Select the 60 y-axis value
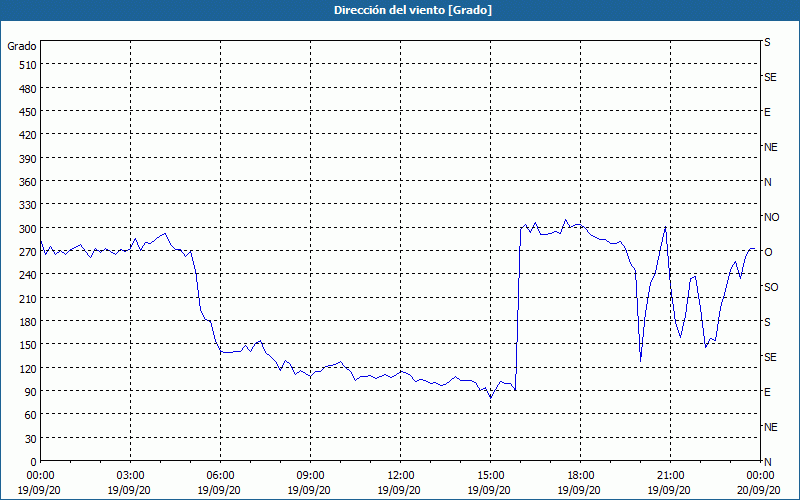This screenshot has height=500, width=800. 31,415
